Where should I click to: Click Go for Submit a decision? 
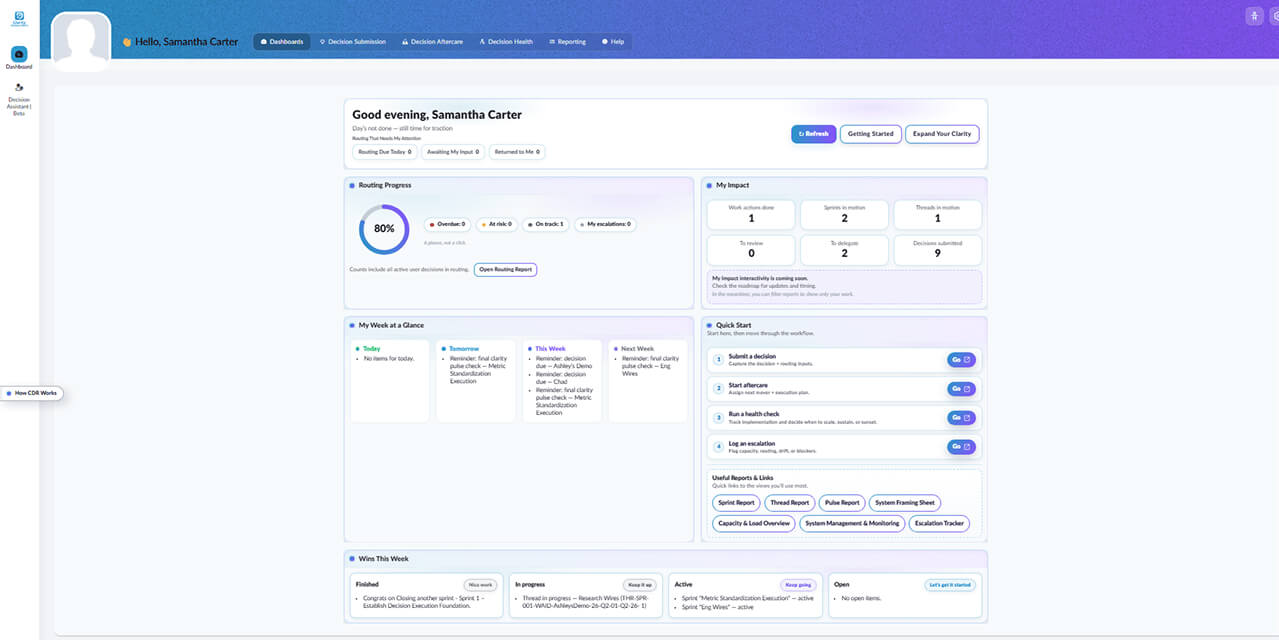(x=961, y=359)
